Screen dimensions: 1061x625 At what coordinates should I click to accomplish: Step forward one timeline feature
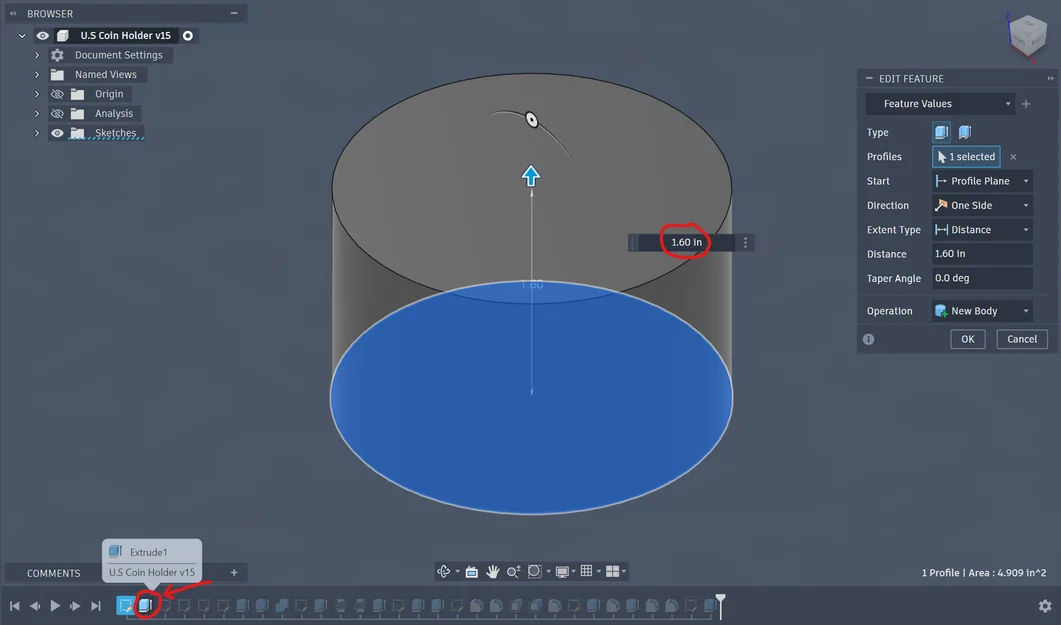tap(75, 605)
